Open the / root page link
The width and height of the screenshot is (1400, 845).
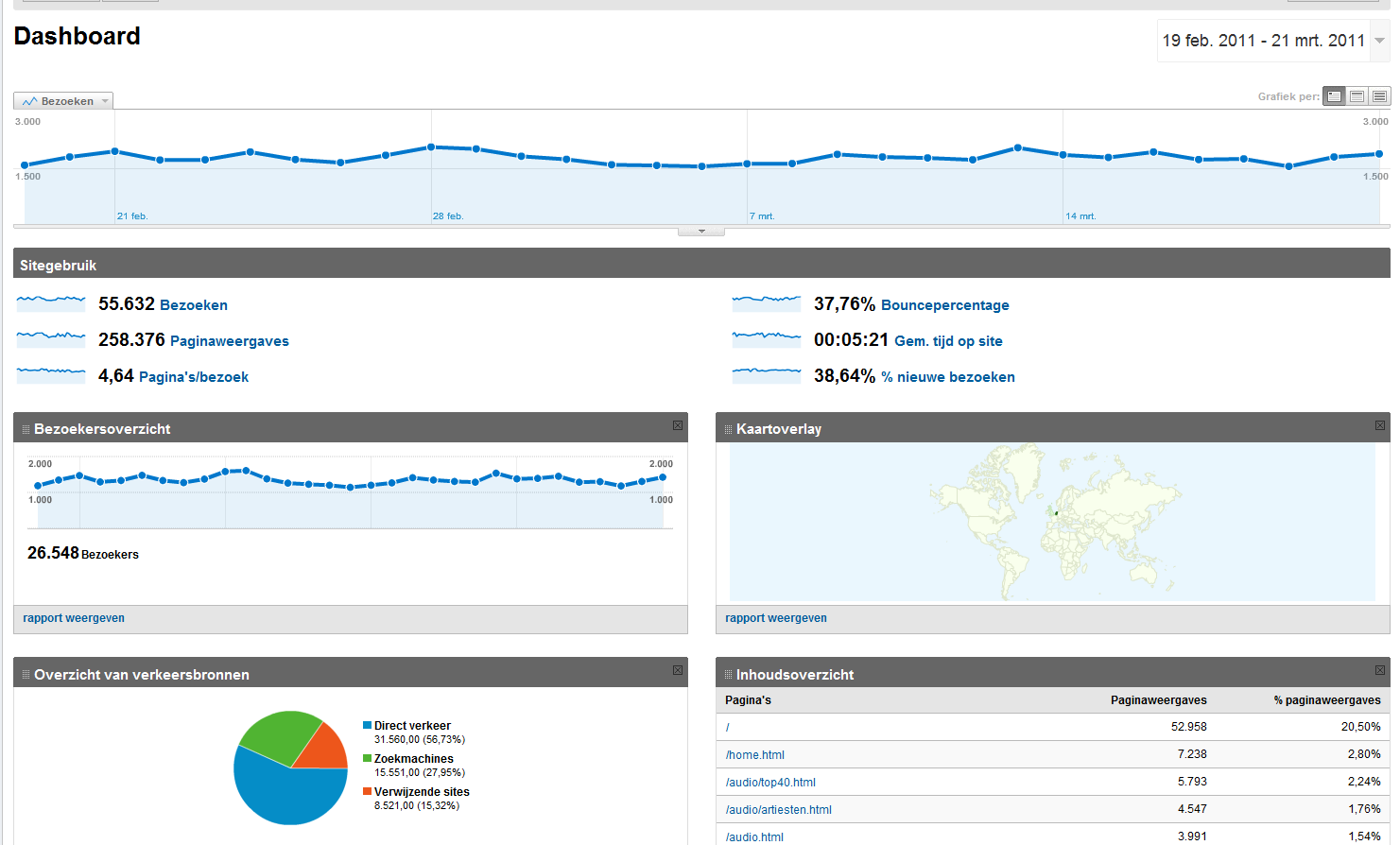(x=728, y=728)
